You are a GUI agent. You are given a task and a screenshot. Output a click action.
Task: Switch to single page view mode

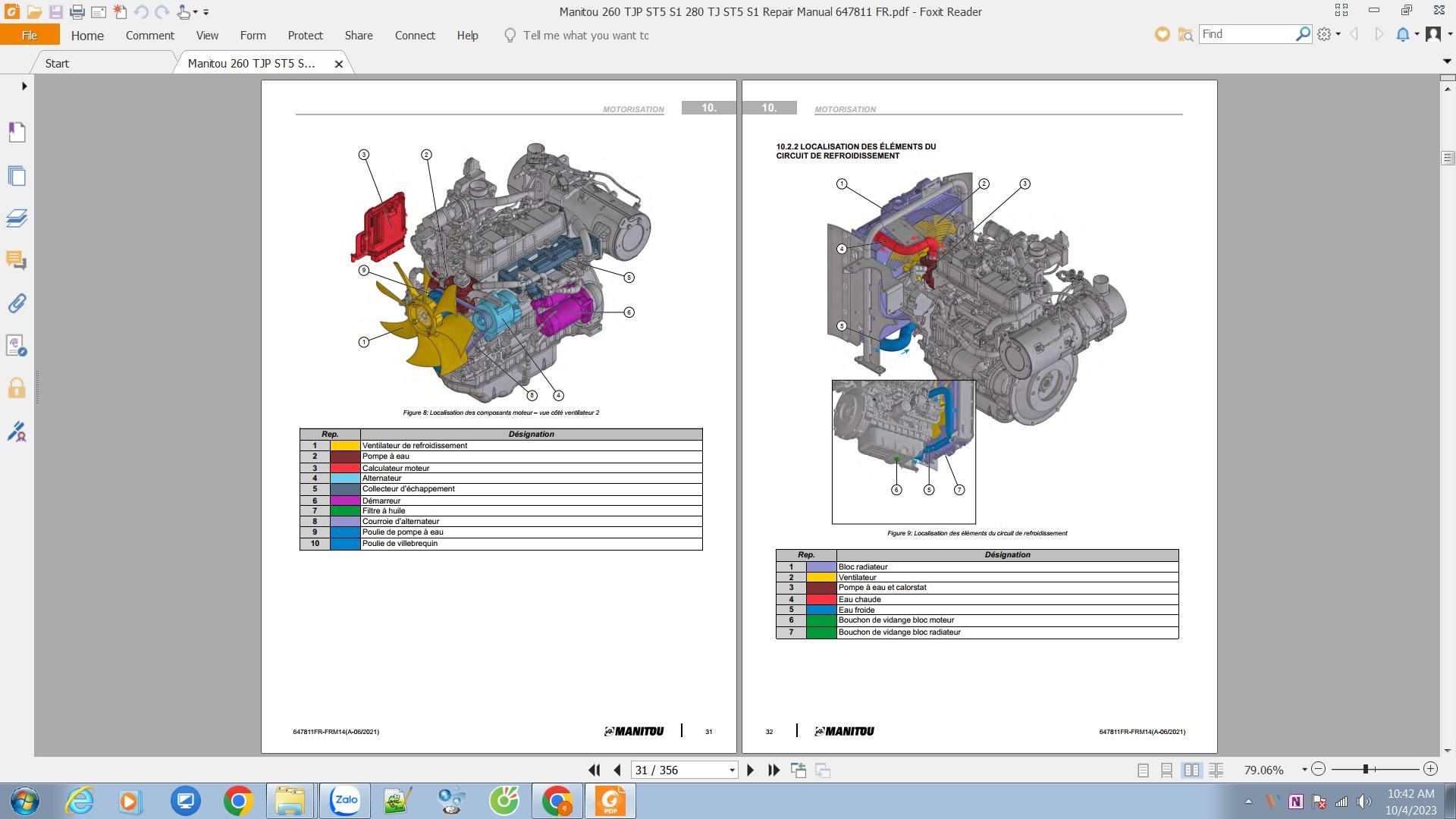(x=1143, y=770)
